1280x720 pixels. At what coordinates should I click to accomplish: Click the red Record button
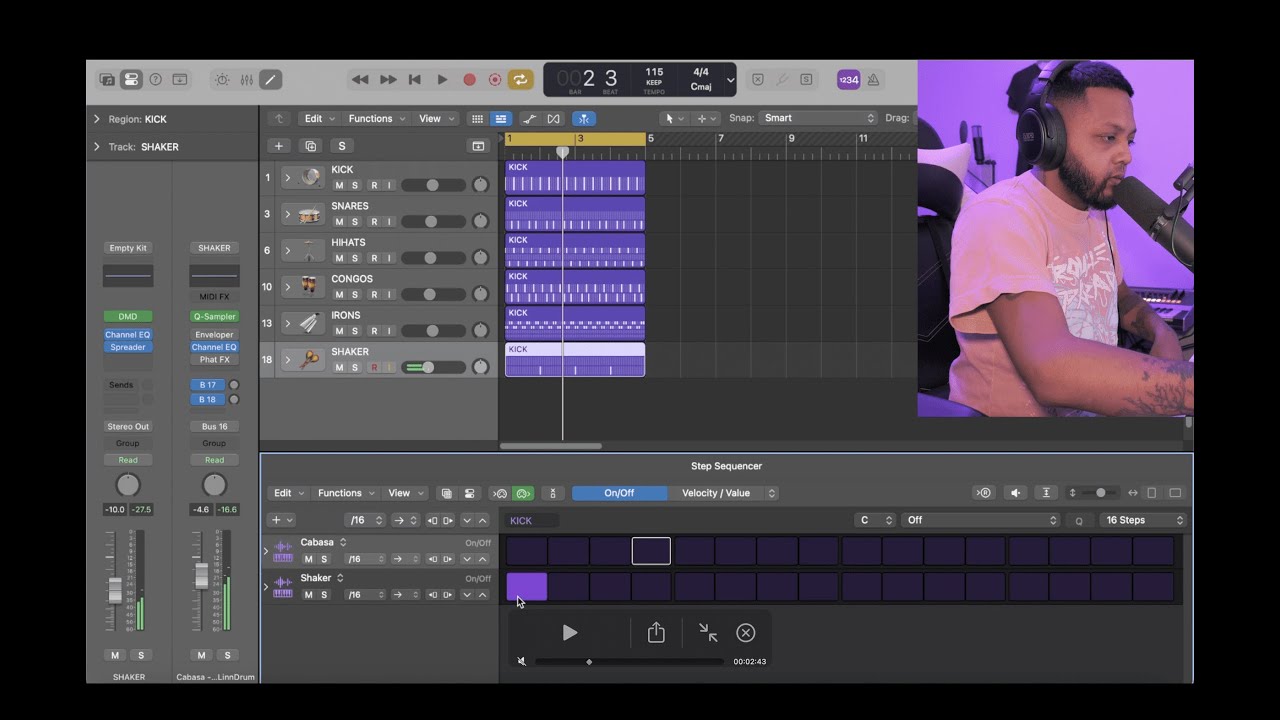coord(469,80)
